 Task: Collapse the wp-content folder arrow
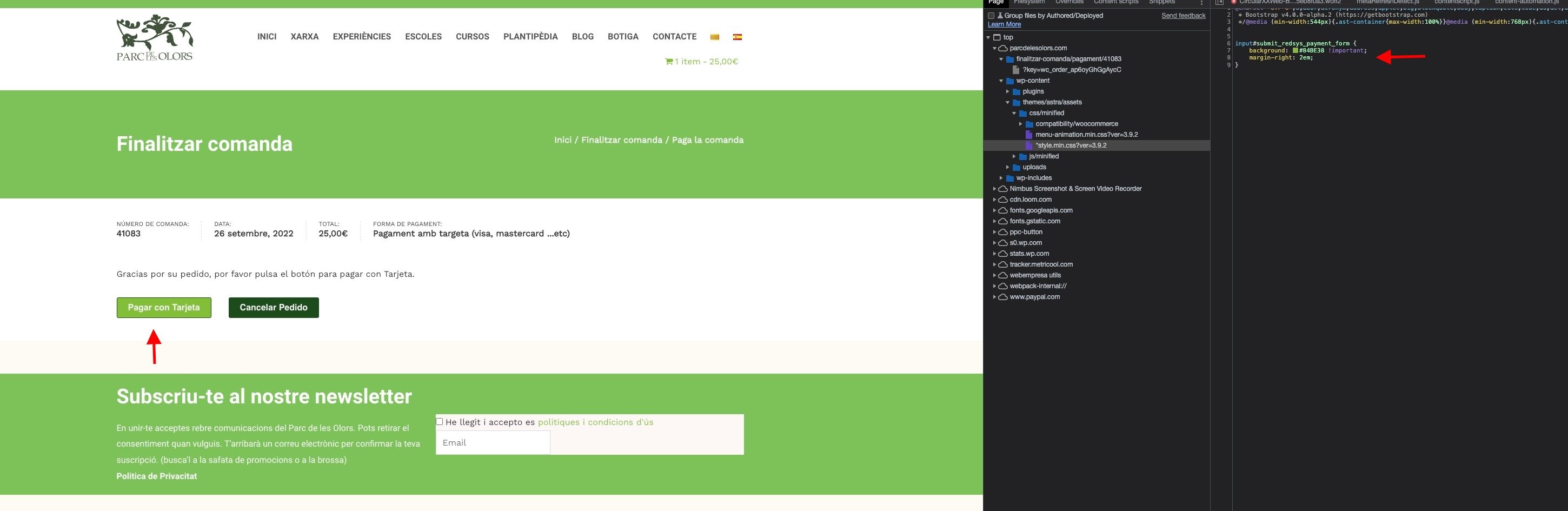pyautogui.click(x=1001, y=81)
